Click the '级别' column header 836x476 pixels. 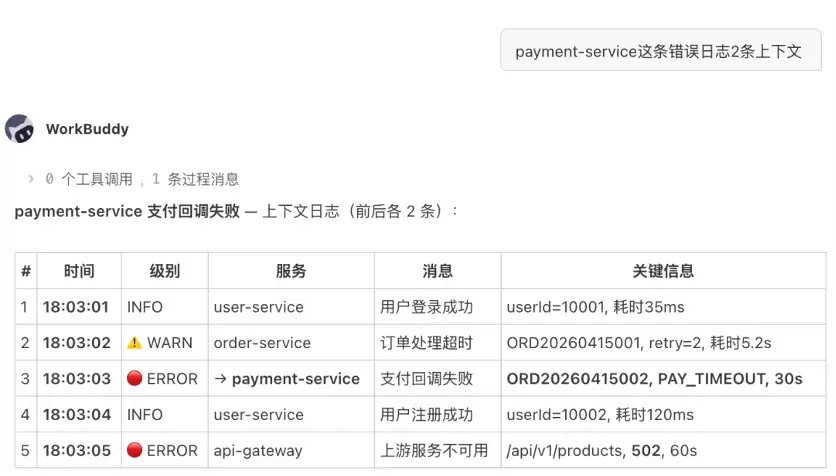pyautogui.click(x=164, y=271)
